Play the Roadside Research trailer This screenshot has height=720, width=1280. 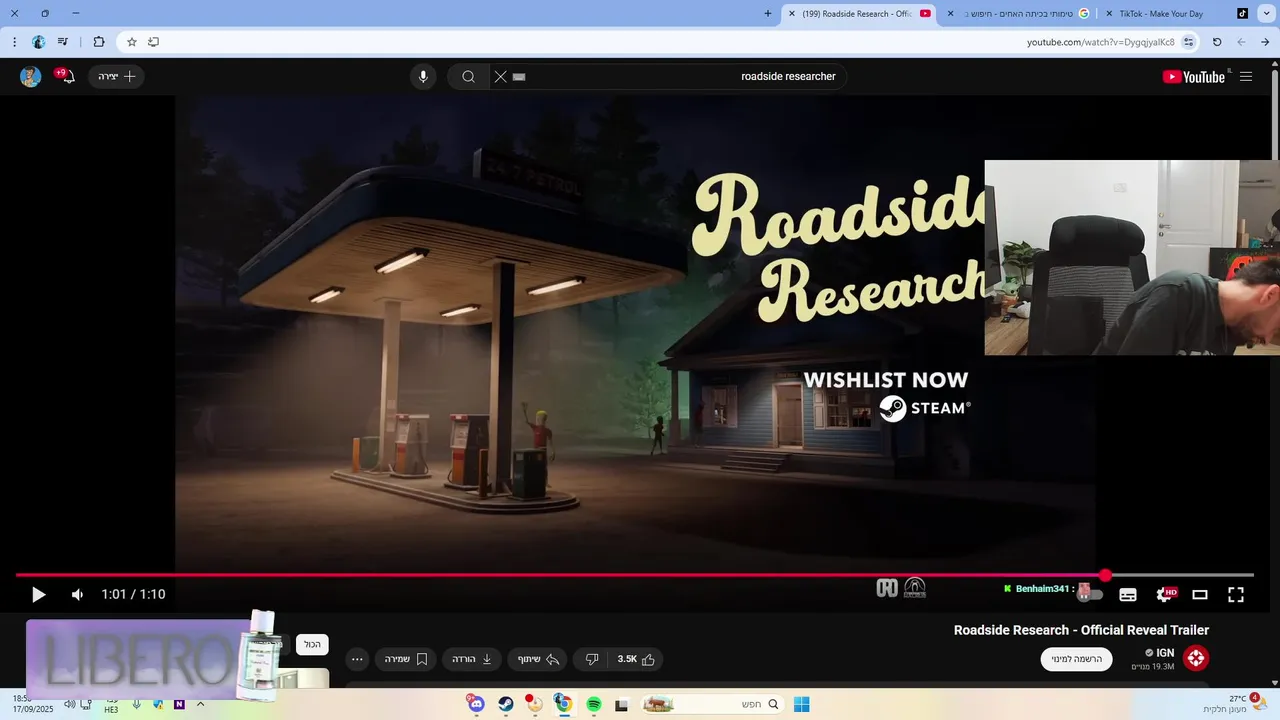[x=38, y=595]
